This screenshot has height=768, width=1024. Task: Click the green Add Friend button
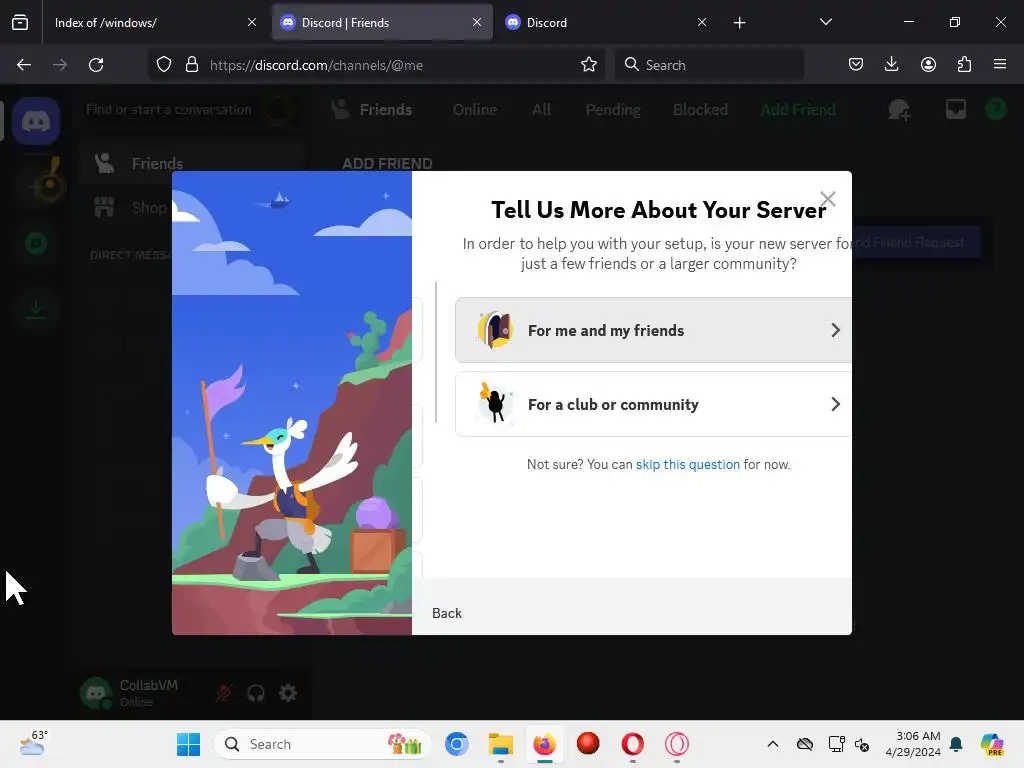[x=798, y=110]
